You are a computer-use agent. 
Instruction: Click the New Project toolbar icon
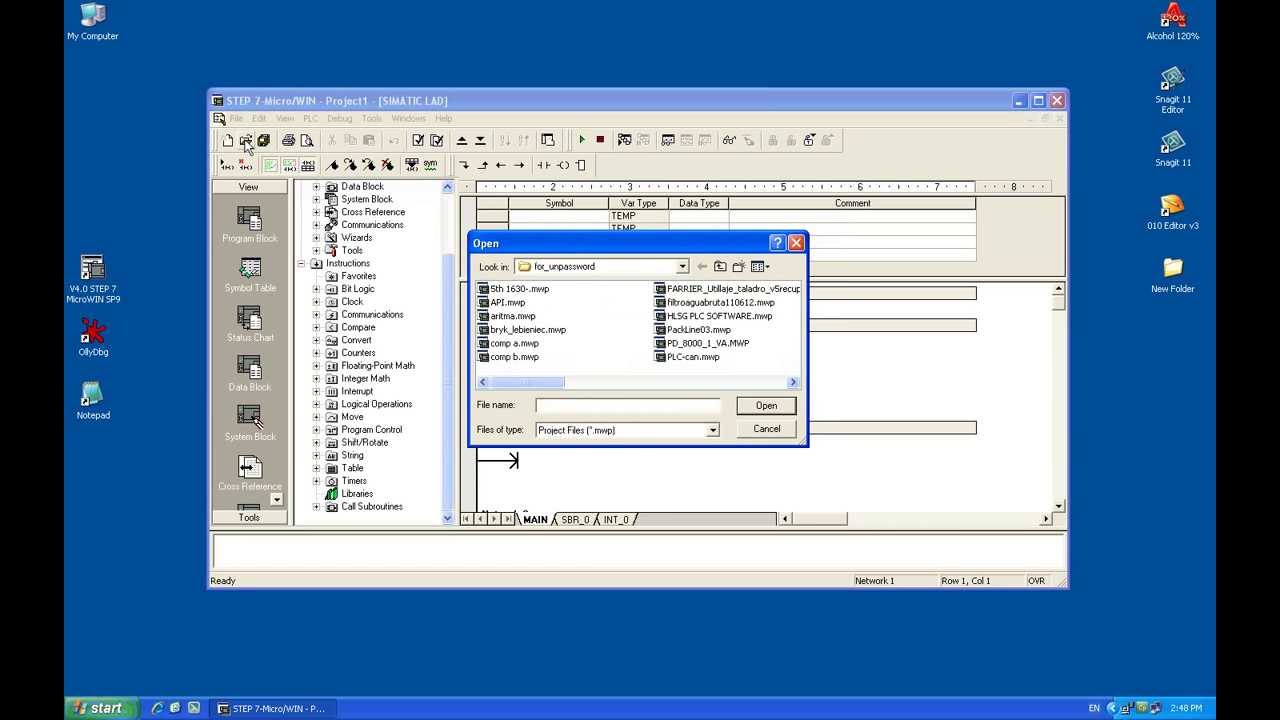click(228, 140)
